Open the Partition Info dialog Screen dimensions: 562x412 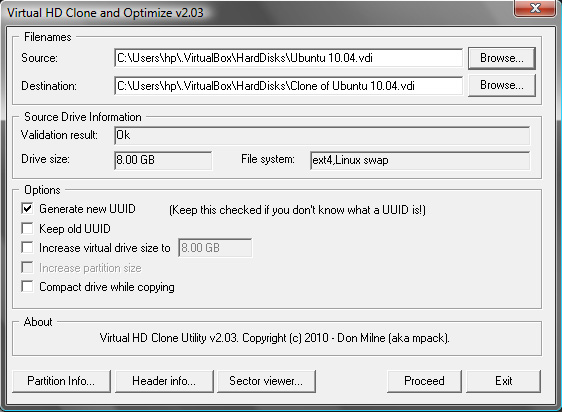pos(61,381)
